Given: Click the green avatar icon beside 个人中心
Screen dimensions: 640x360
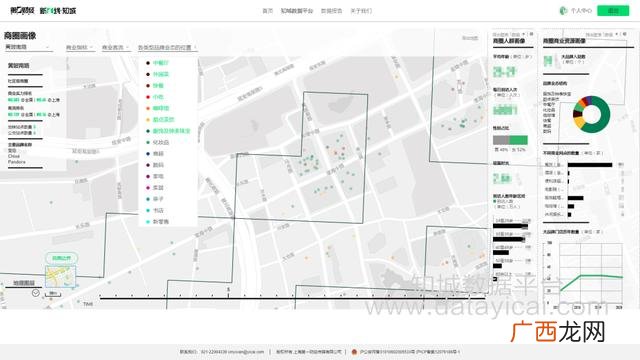Looking at the screenshot, I should pyautogui.click(x=564, y=11).
